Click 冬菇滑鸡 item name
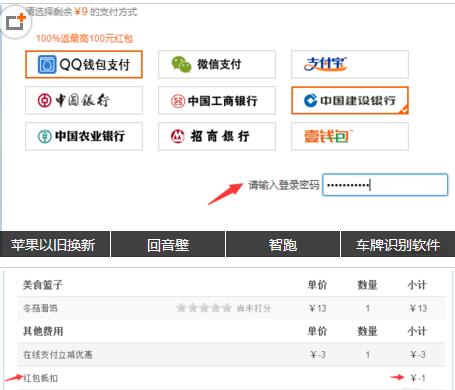The width and height of the screenshot is (455, 390). pyautogui.click(x=40, y=308)
